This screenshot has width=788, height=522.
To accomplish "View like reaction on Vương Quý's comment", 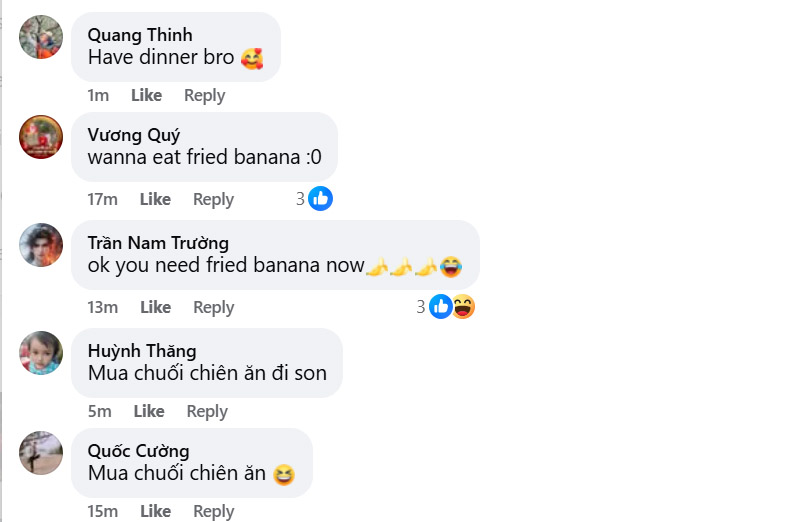I will click(x=320, y=198).
